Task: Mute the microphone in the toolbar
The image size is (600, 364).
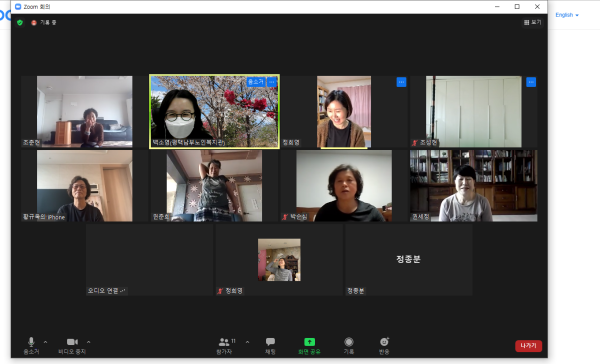Action: point(31,342)
